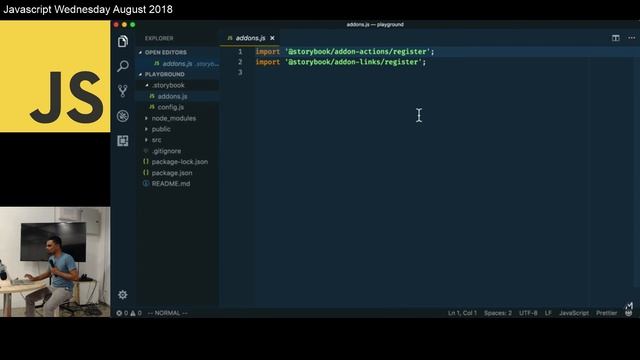Open package-lock.json in the explorer
The width and height of the screenshot is (640, 360).
tap(180, 162)
